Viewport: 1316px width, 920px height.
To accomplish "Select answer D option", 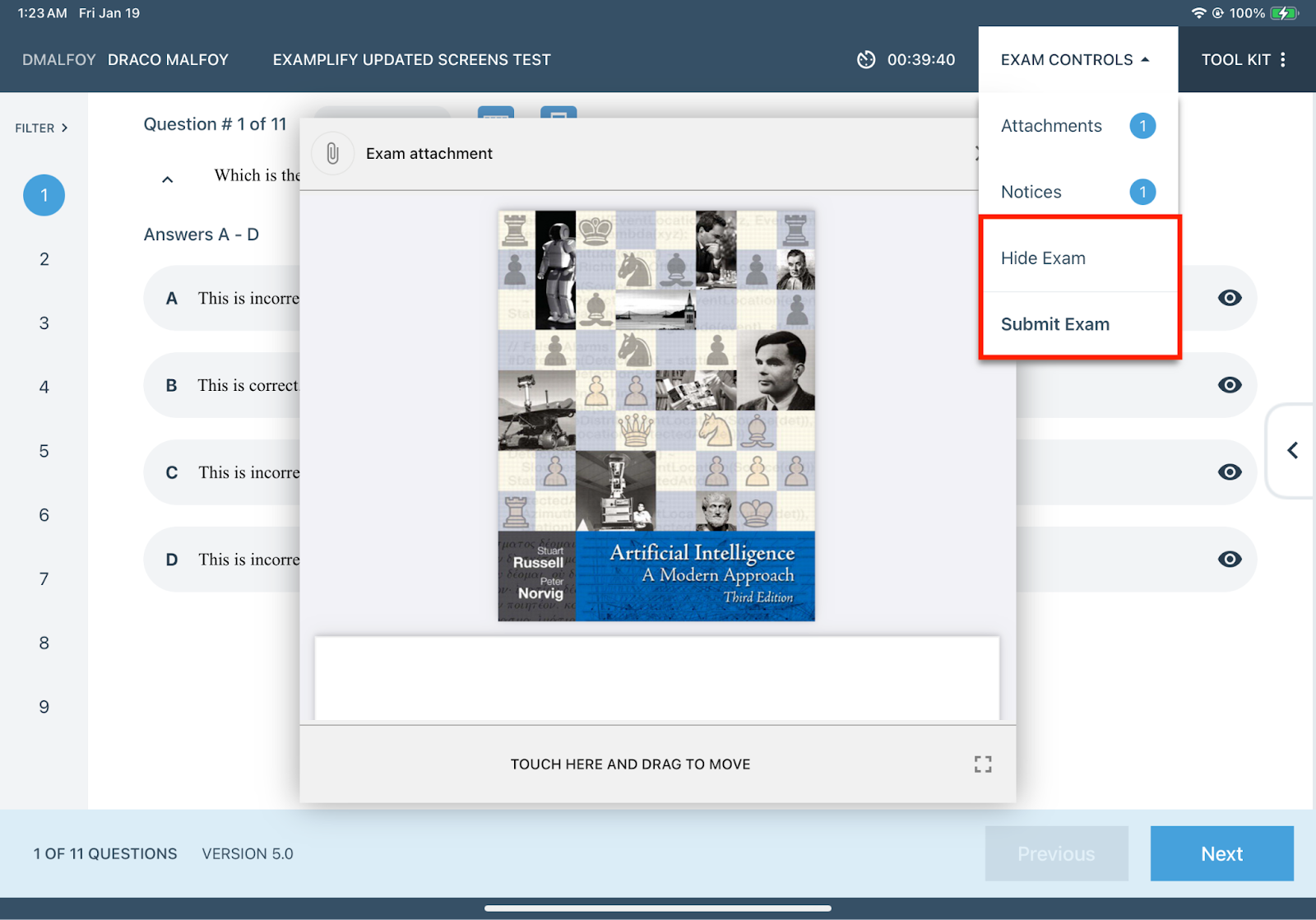I will click(x=222, y=560).
